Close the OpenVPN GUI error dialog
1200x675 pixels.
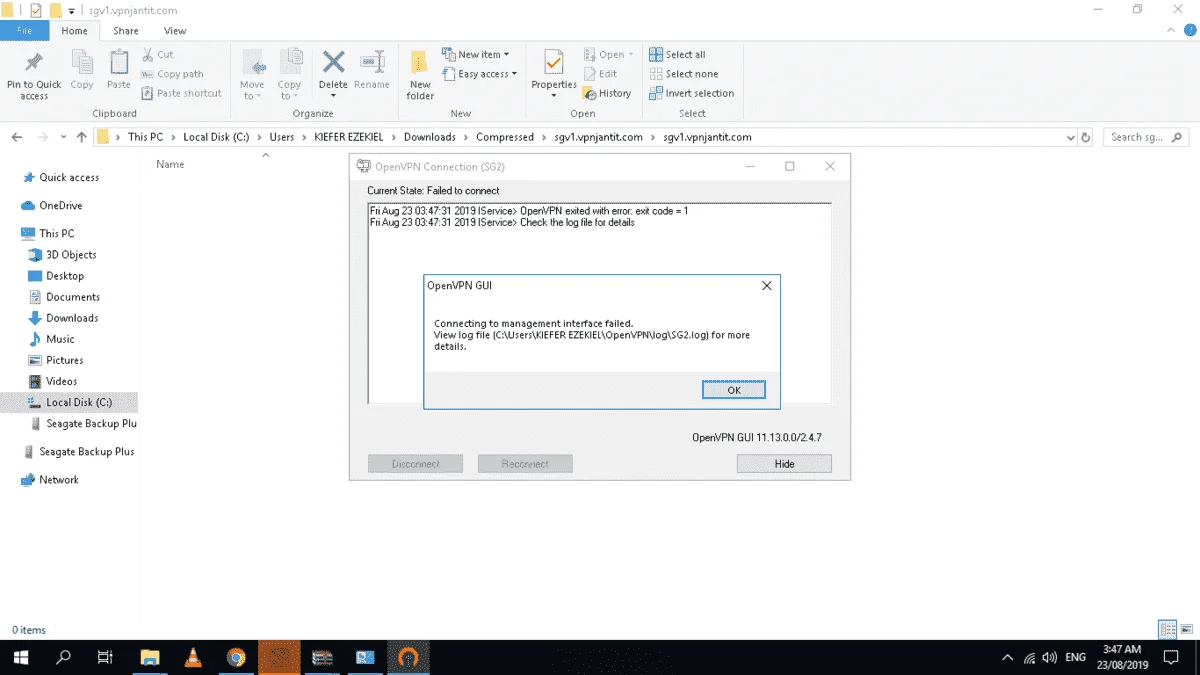tap(766, 286)
